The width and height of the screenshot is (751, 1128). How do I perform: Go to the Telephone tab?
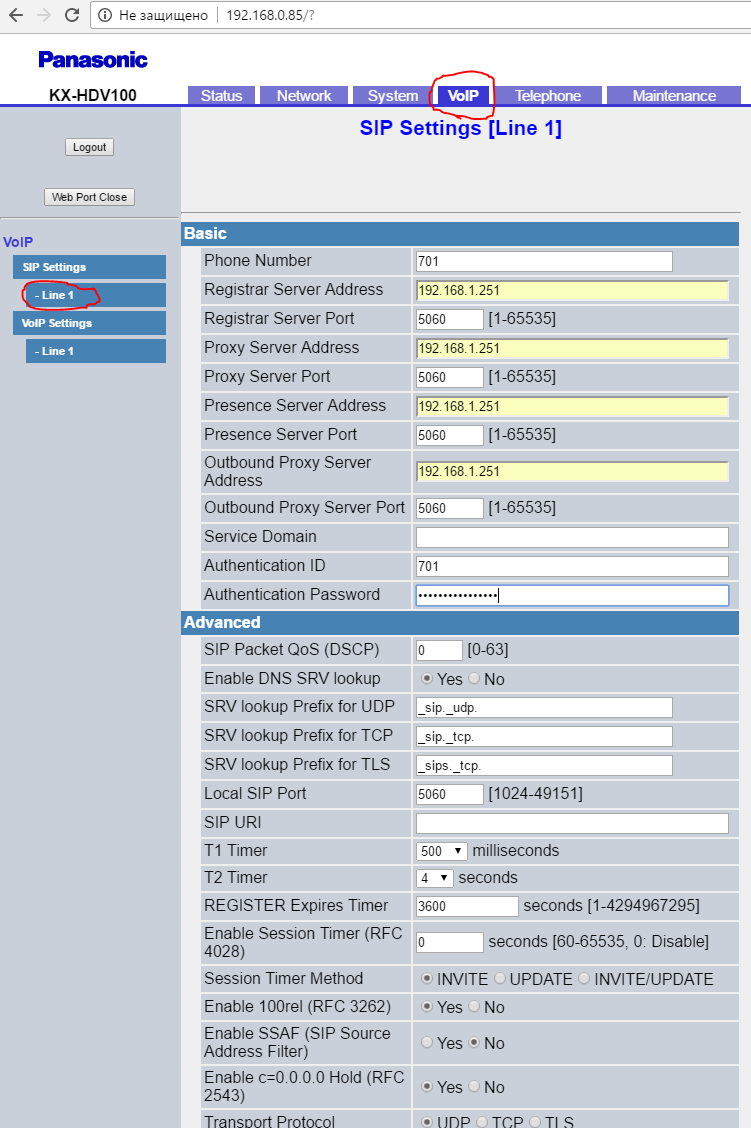[547, 96]
